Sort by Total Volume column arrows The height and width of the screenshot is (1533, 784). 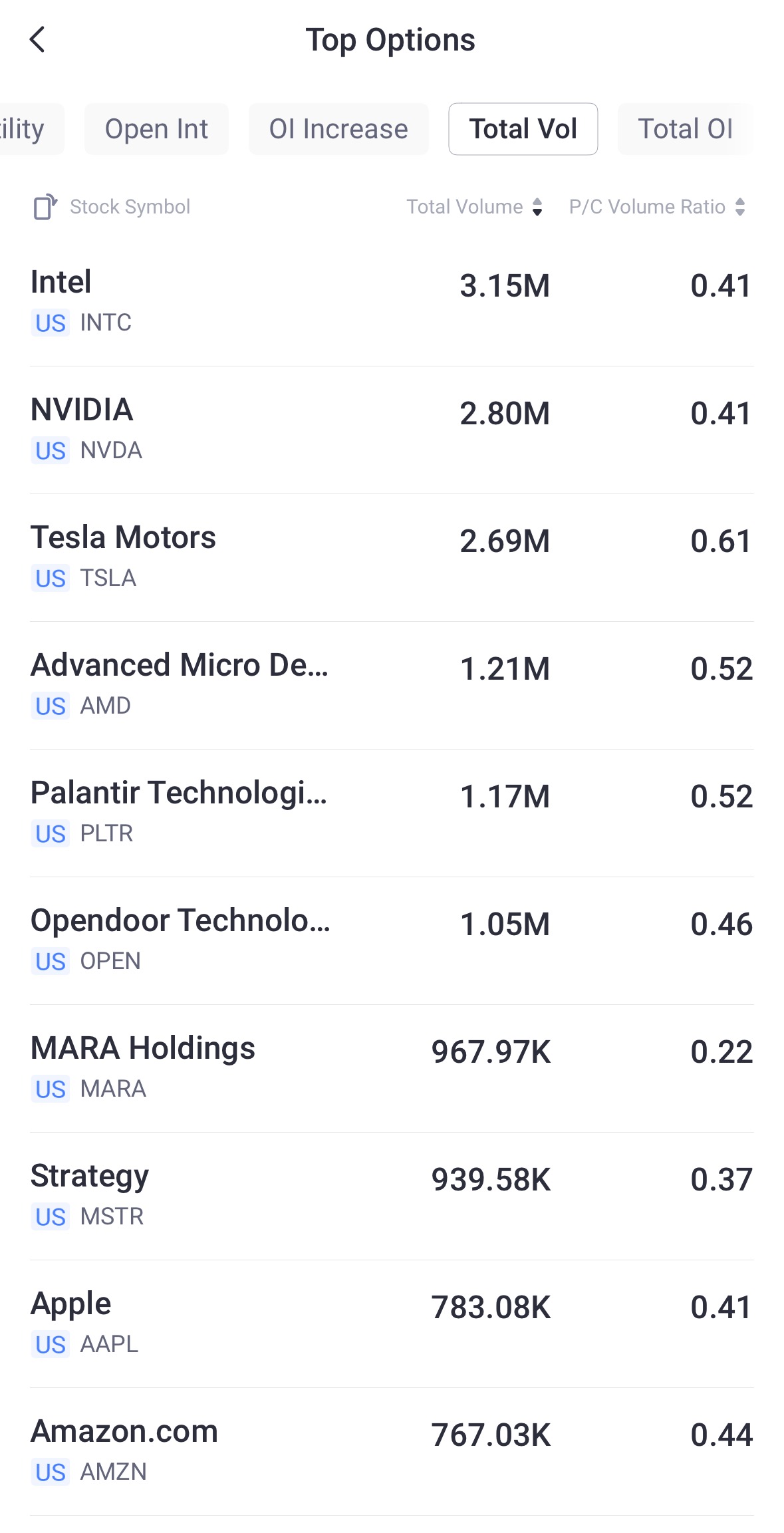pyautogui.click(x=537, y=207)
